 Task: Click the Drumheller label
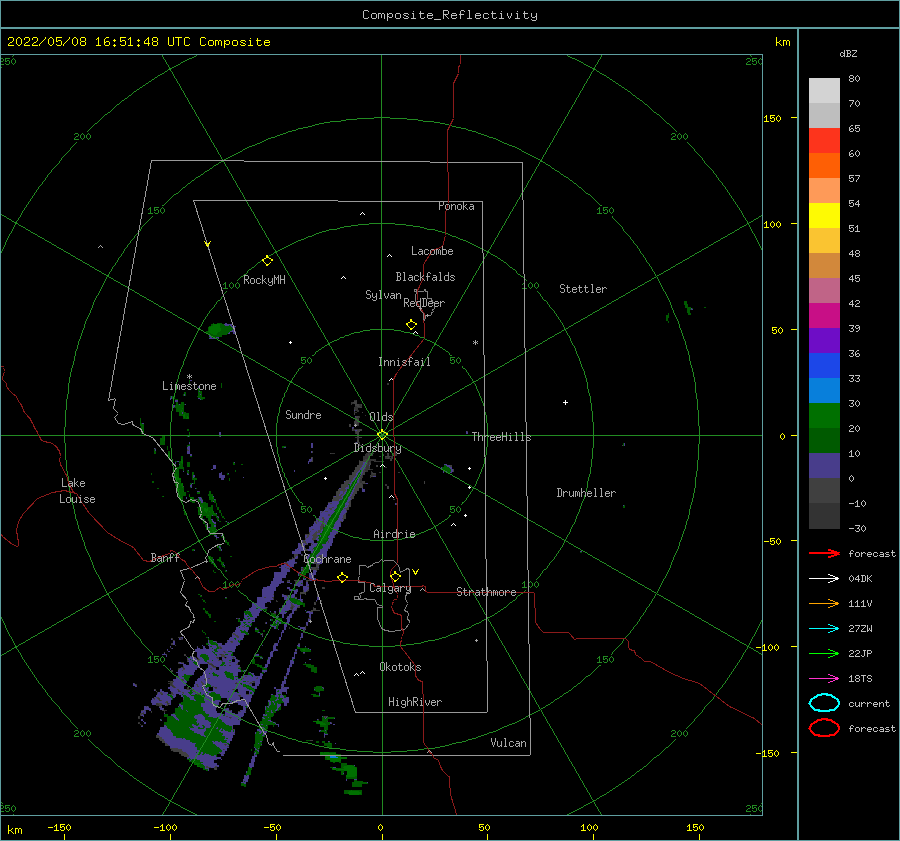point(586,493)
